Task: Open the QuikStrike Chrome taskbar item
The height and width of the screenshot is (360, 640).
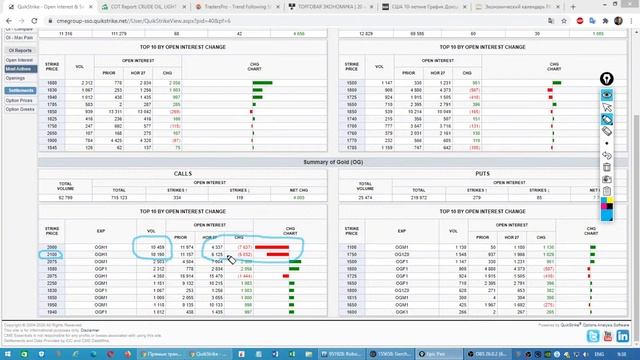Action: (209, 354)
